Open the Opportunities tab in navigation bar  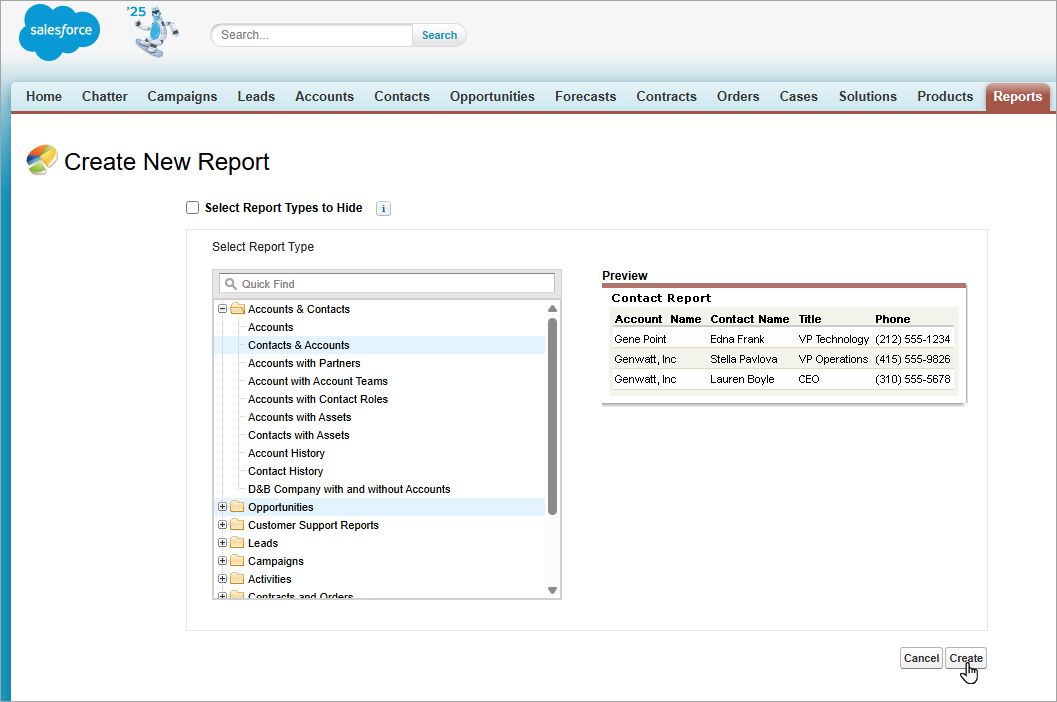point(492,96)
